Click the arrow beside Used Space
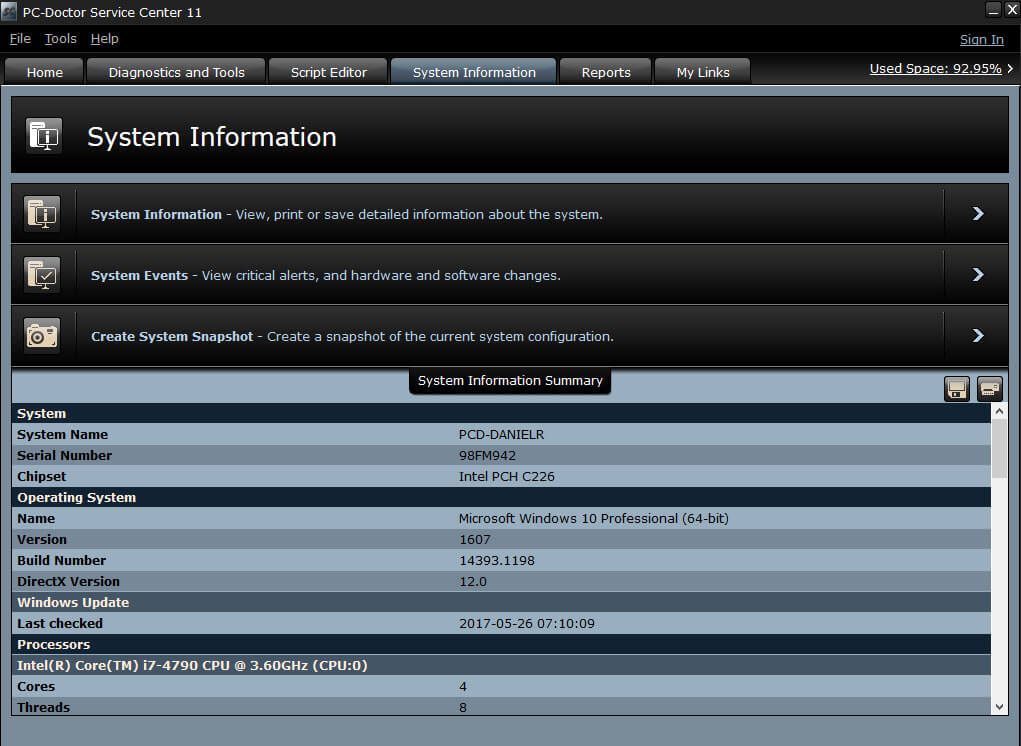Screen dimensions: 1021x746 pyautogui.click(x=1010, y=68)
